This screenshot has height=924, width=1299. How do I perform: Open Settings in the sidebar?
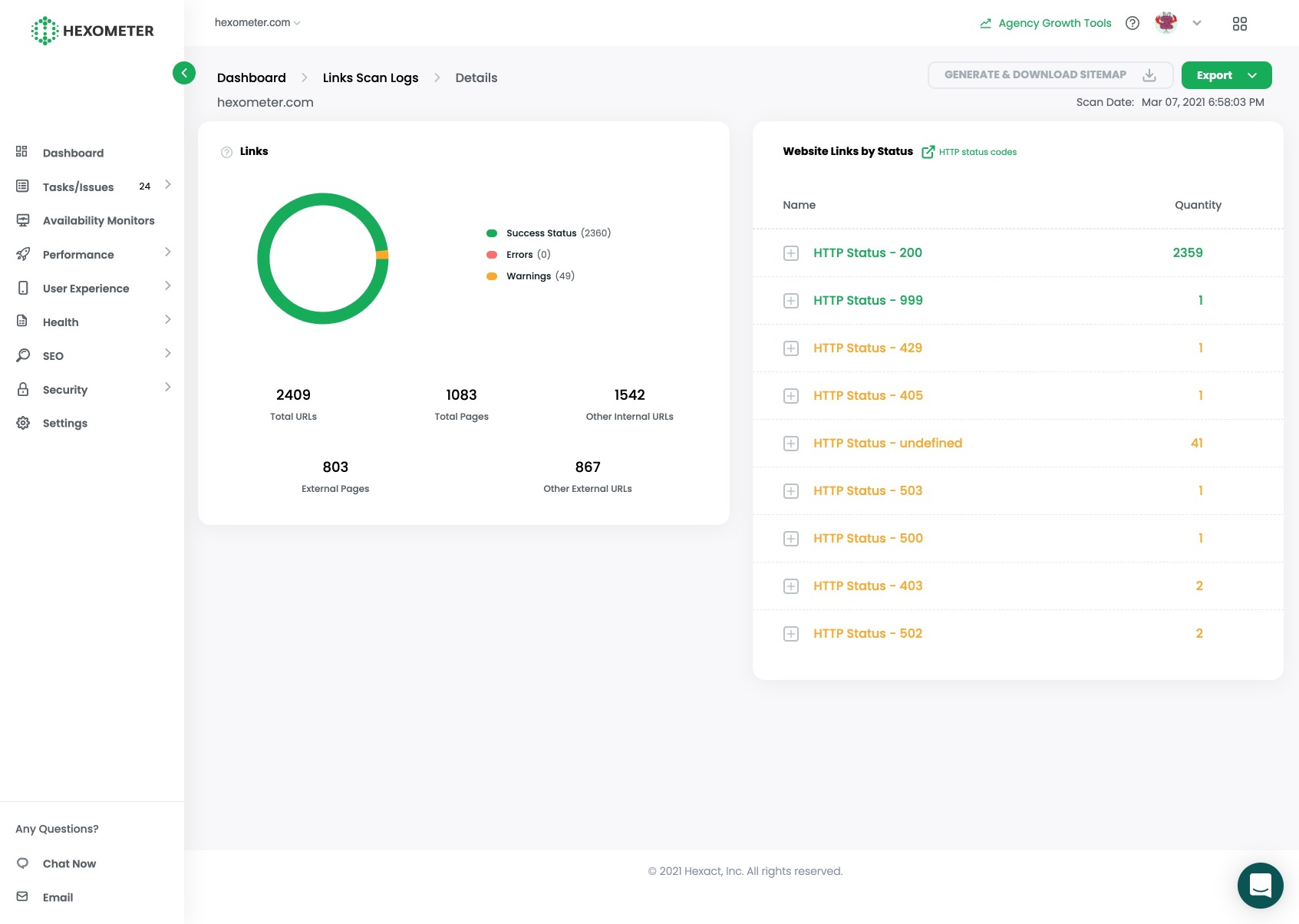(x=65, y=424)
